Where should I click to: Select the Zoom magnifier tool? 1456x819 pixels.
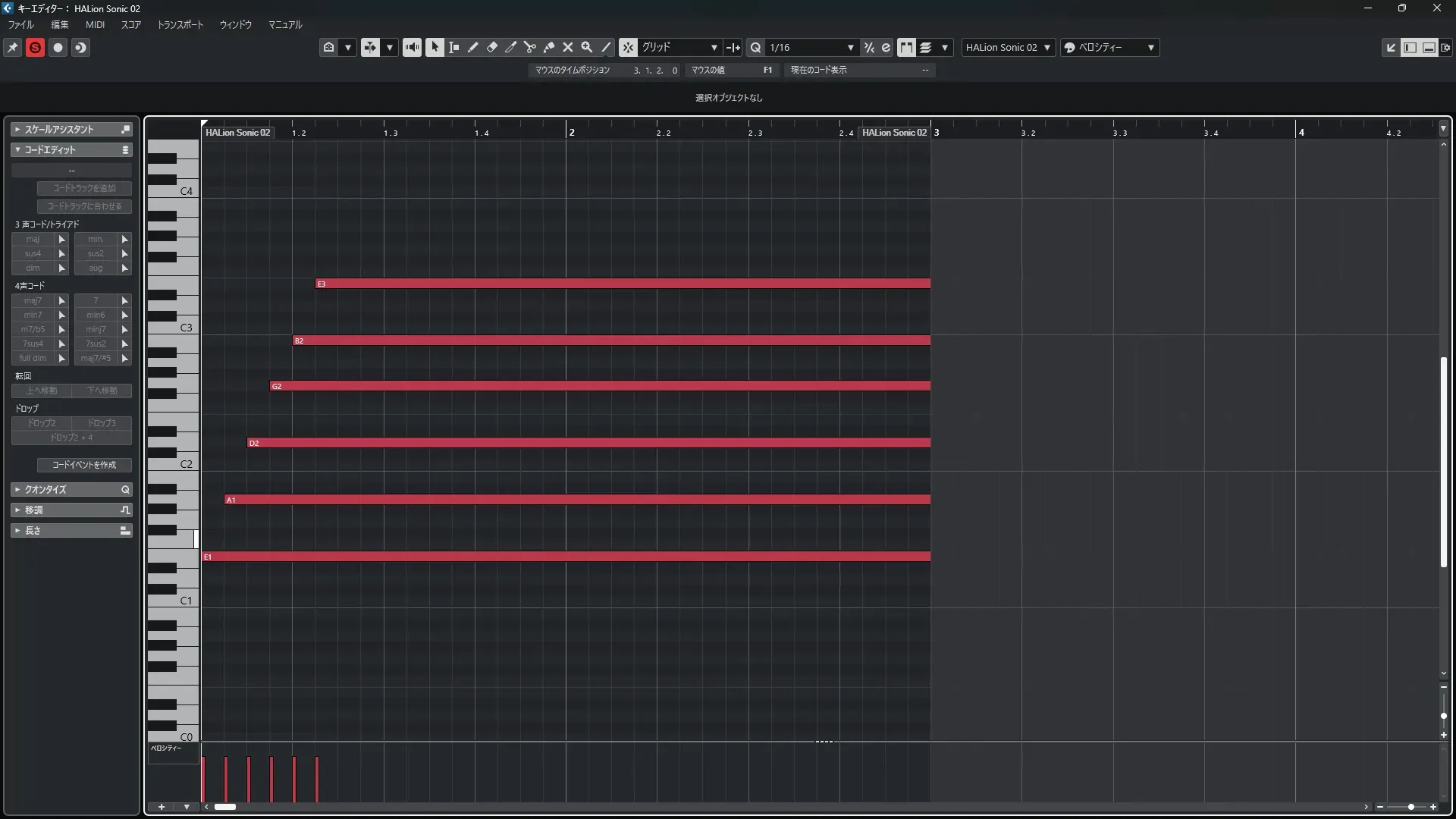click(586, 47)
